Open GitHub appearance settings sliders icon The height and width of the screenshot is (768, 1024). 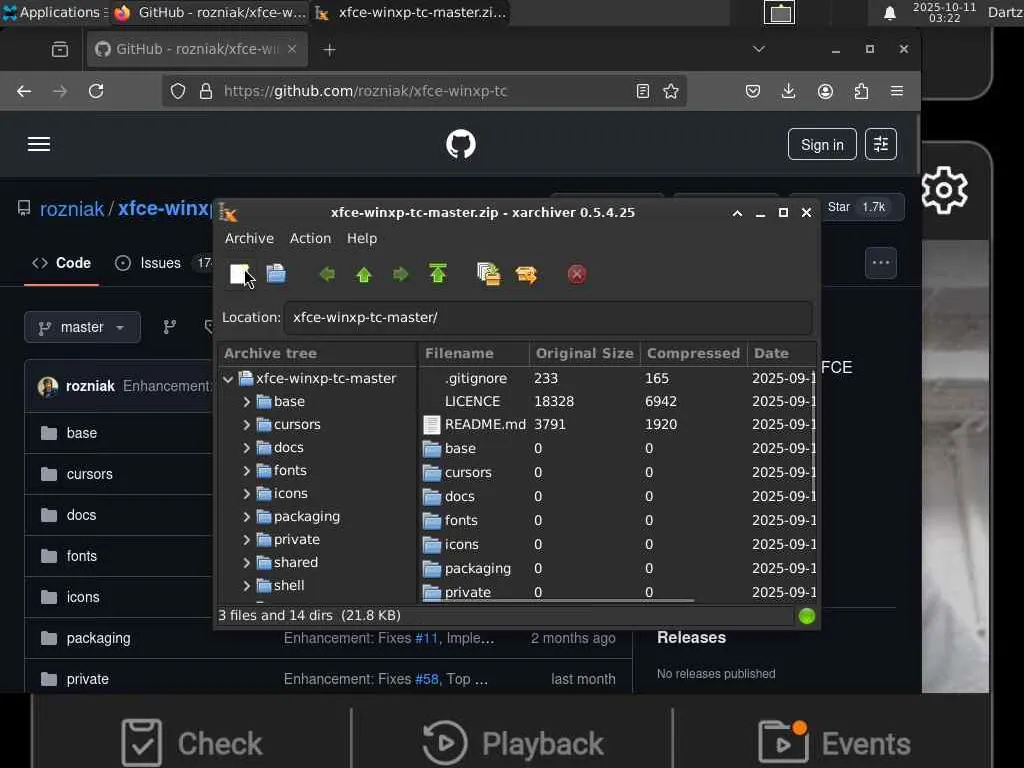click(x=881, y=144)
